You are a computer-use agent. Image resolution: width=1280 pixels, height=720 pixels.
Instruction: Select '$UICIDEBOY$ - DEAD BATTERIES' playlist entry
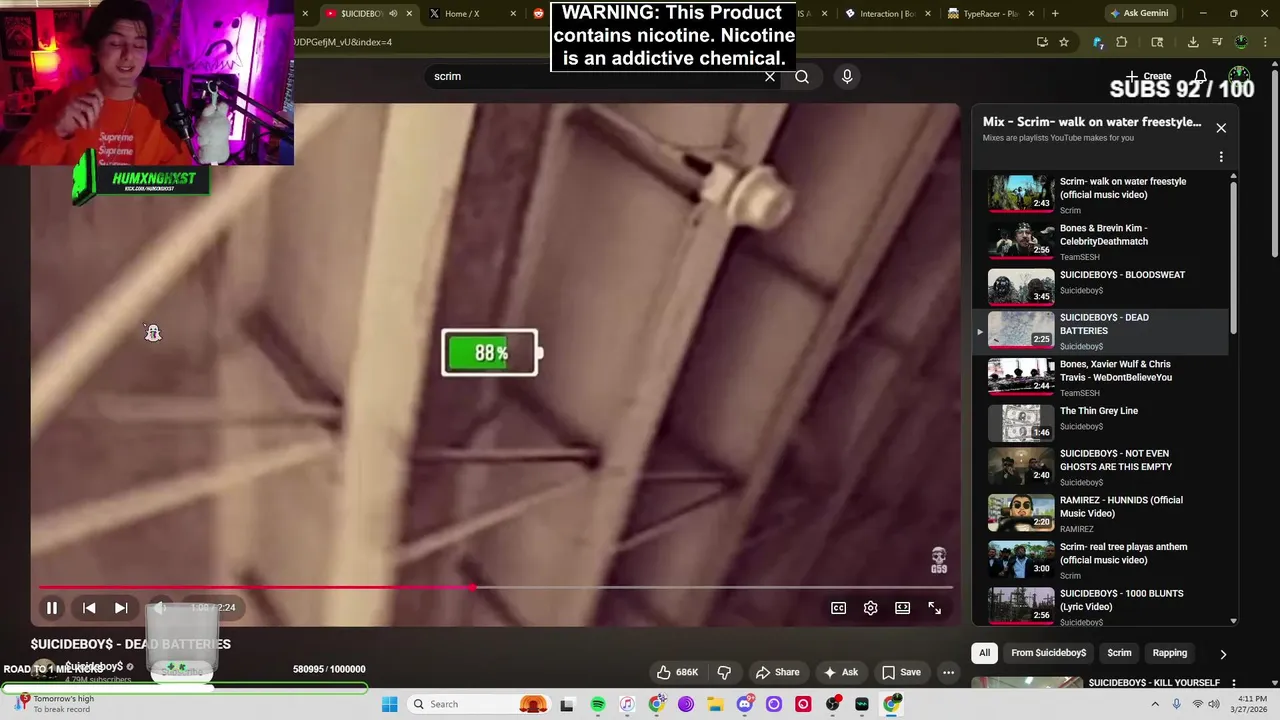[x=1100, y=332]
